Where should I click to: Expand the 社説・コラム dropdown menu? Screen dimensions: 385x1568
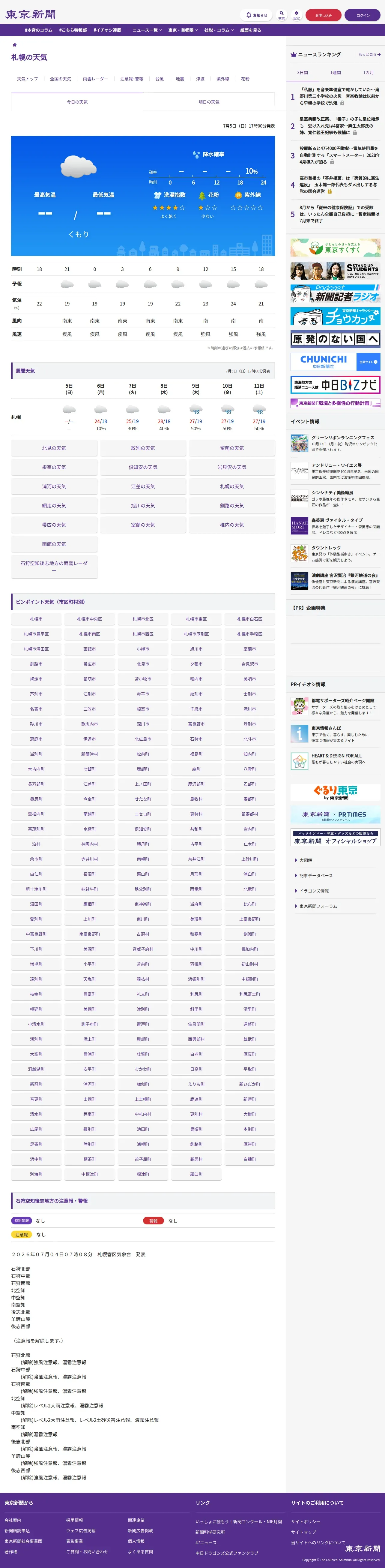219,30
